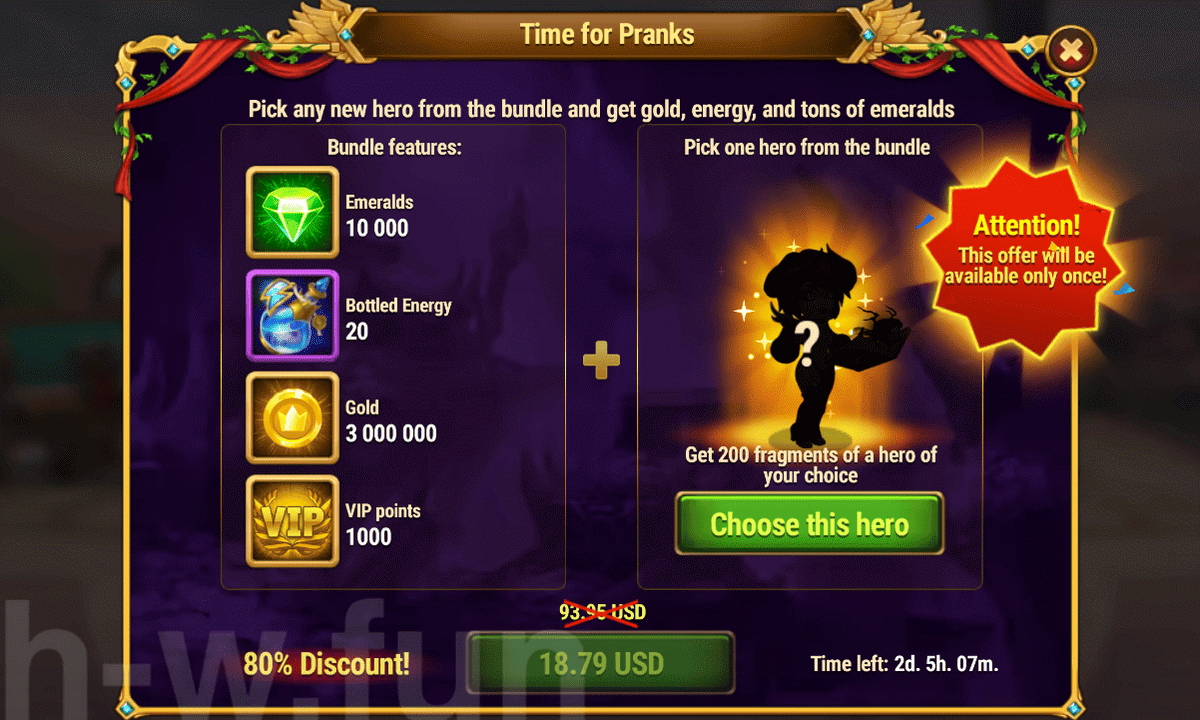Click the Bundle features heading

[x=394, y=148]
